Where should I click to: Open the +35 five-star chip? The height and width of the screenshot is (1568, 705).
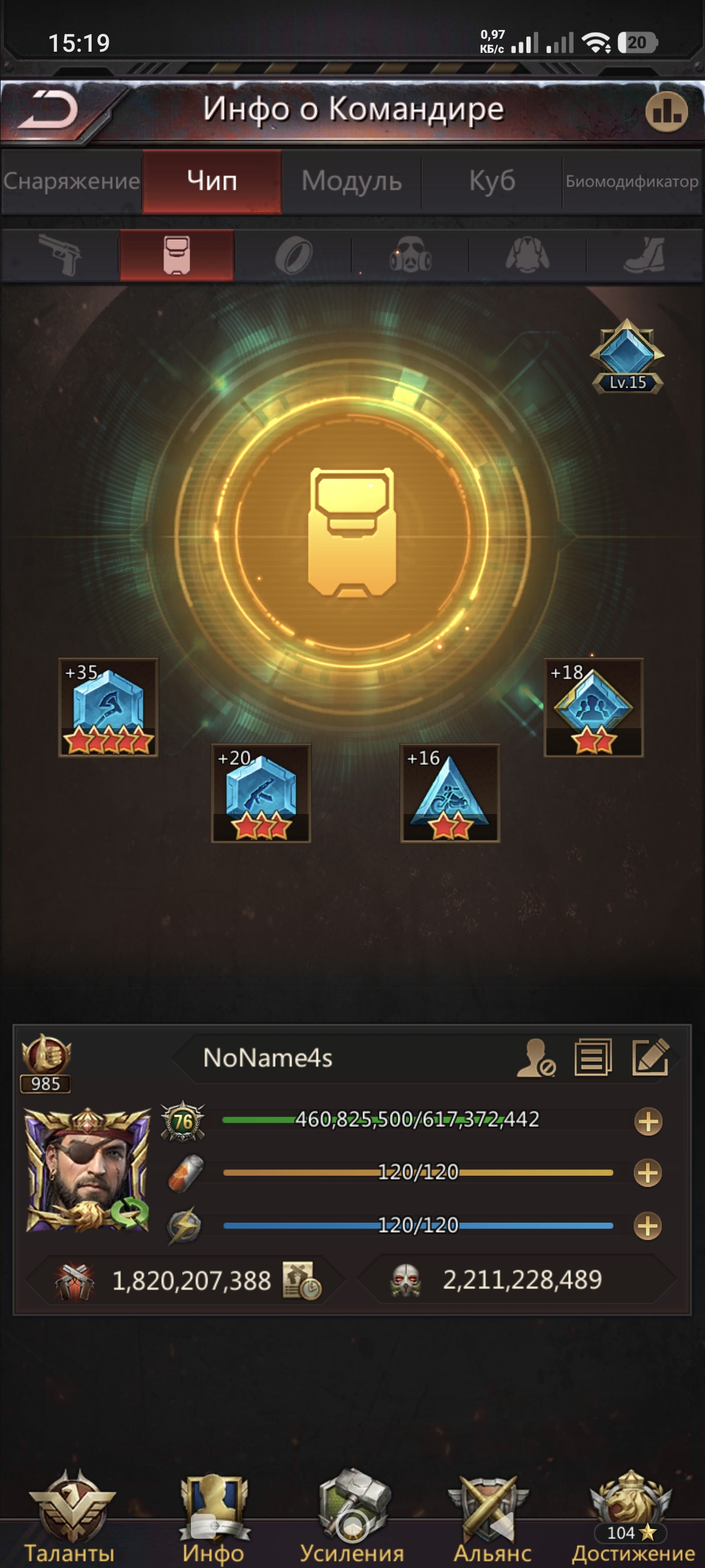click(x=108, y=707)
